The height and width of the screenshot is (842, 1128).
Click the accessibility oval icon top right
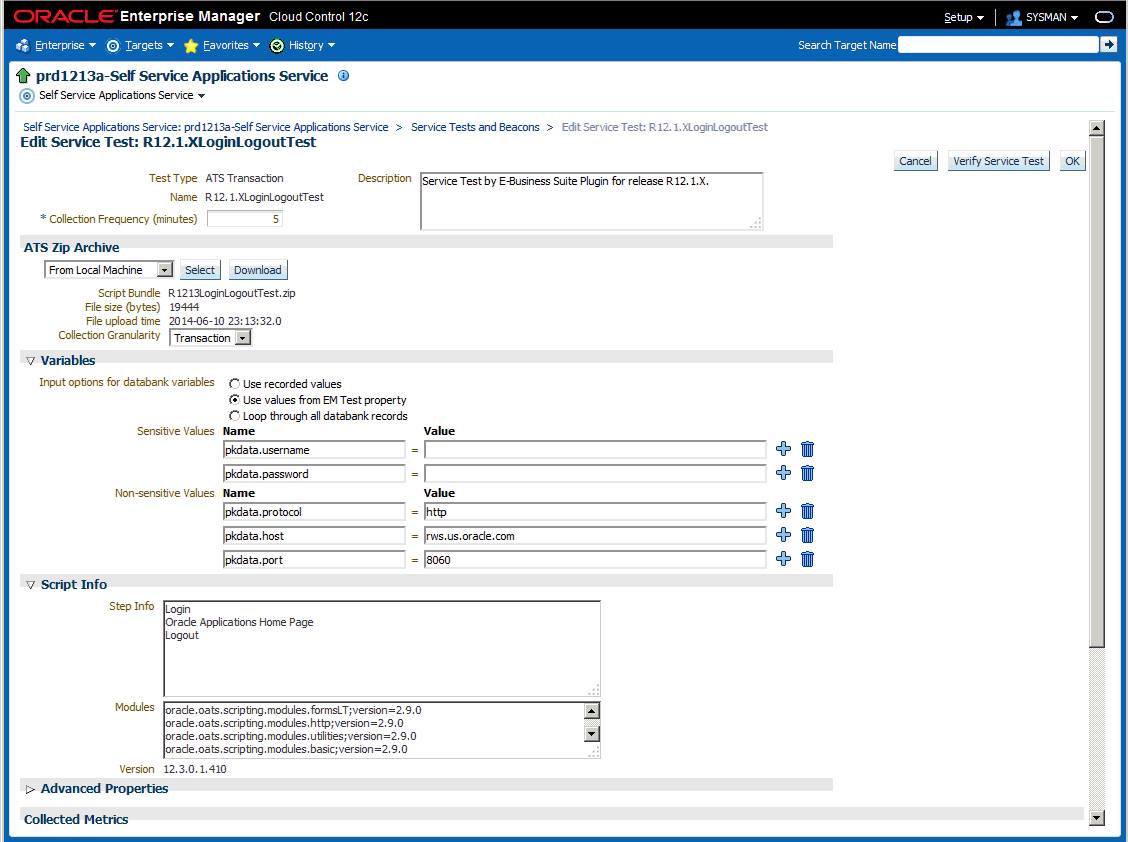click(x=1104, y=17)
